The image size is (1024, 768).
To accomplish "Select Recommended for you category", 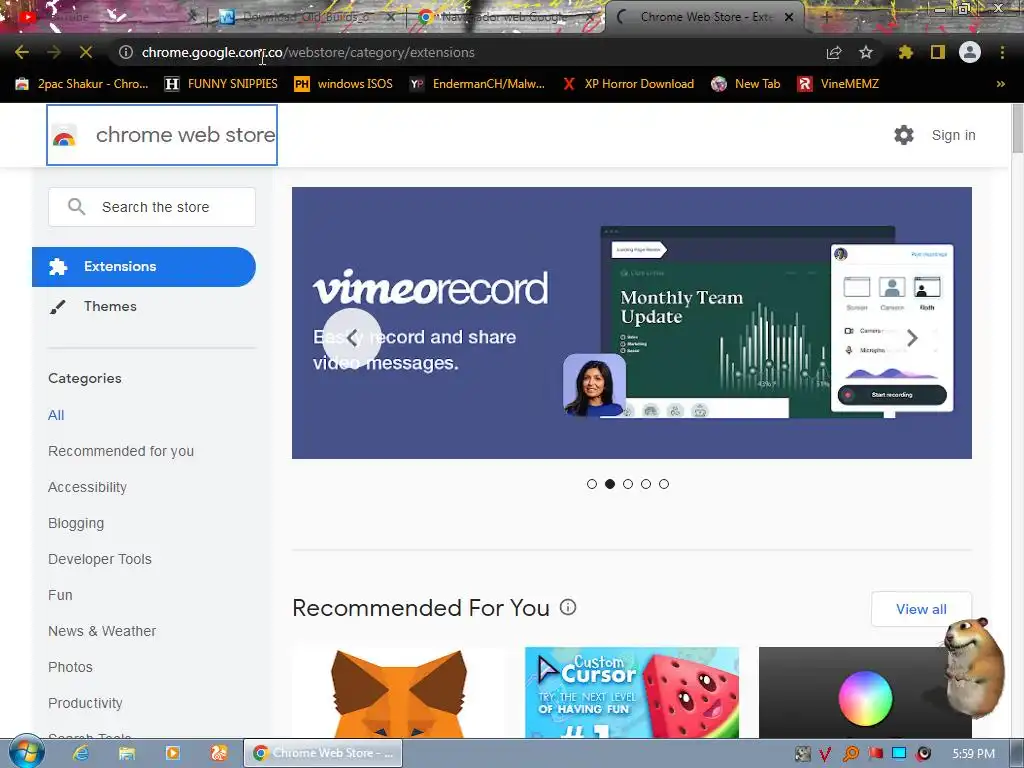I will 121,451.
